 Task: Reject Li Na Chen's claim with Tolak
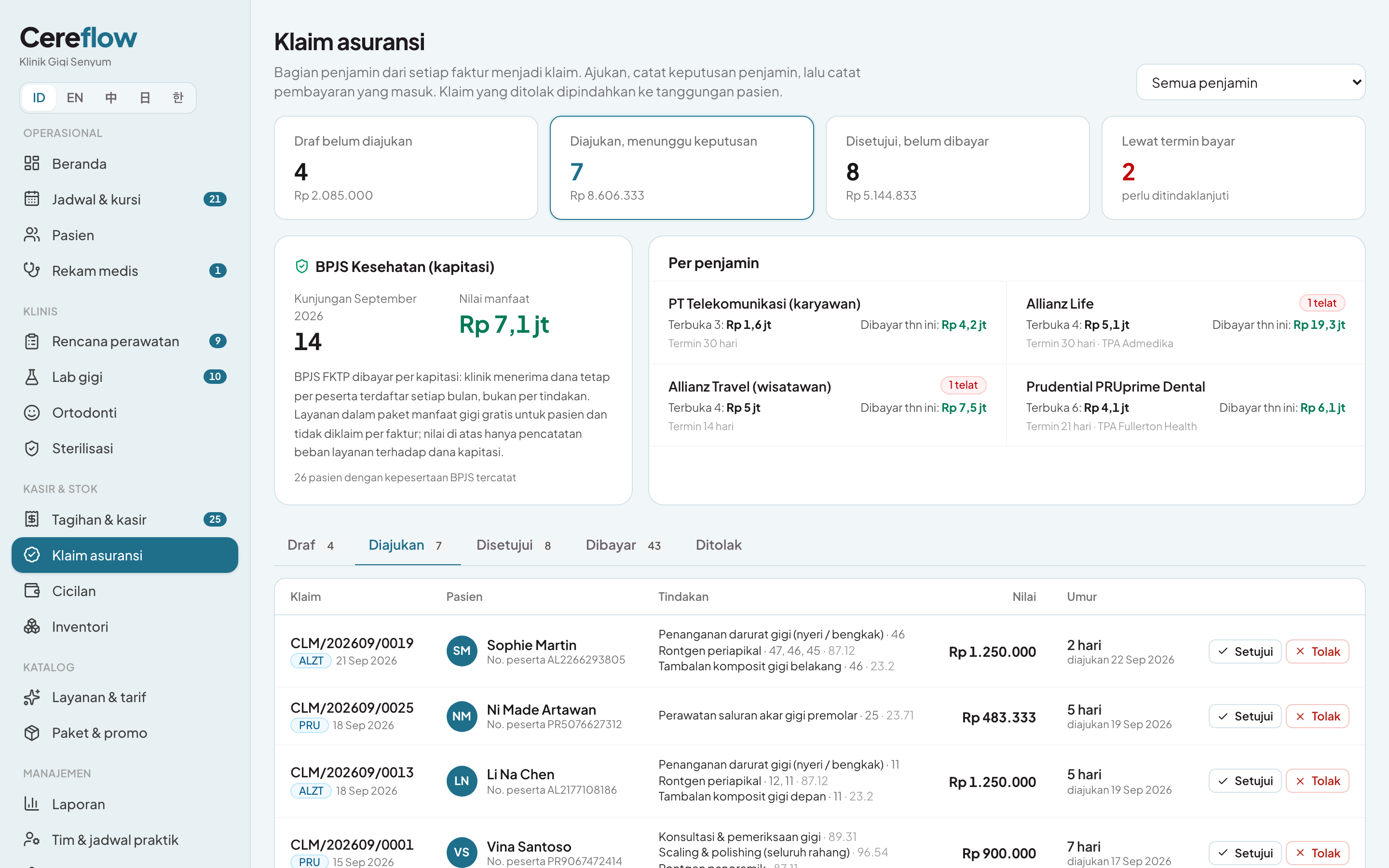point(1317,781)
